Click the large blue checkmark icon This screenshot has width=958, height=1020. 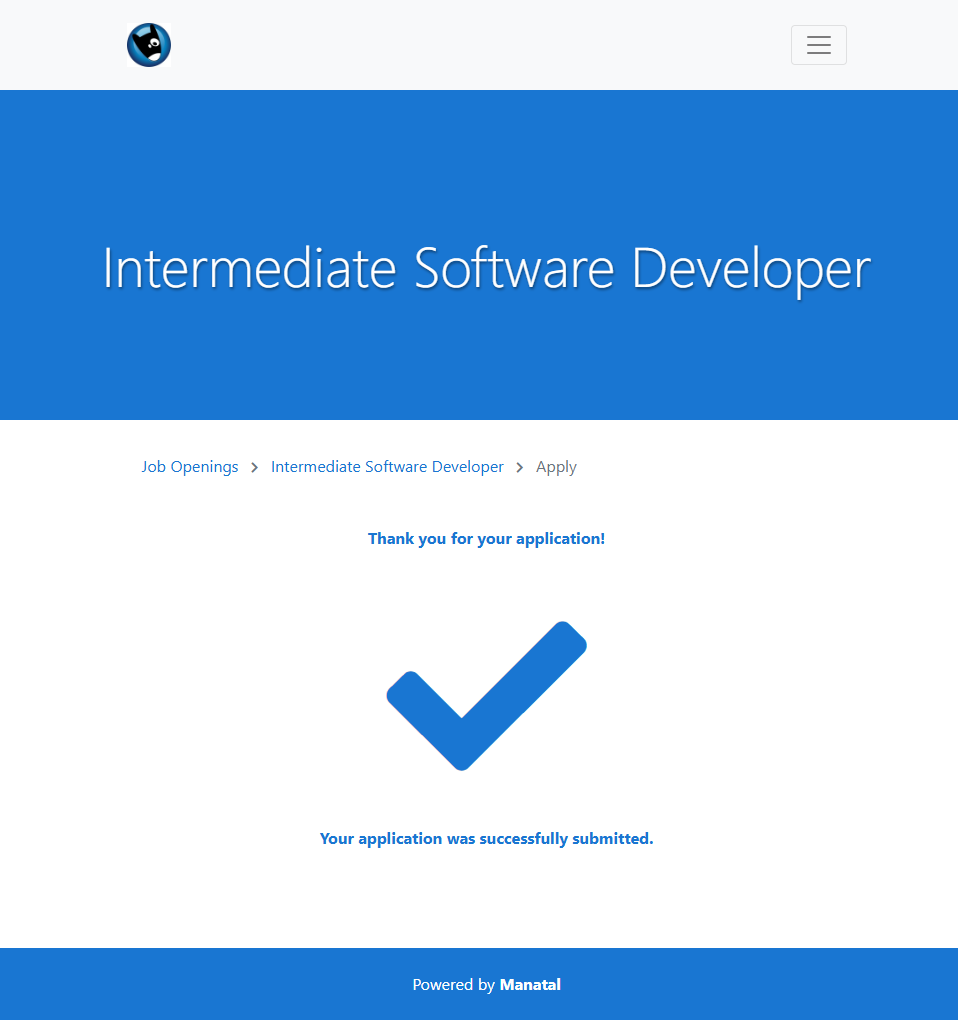[486, 696]
